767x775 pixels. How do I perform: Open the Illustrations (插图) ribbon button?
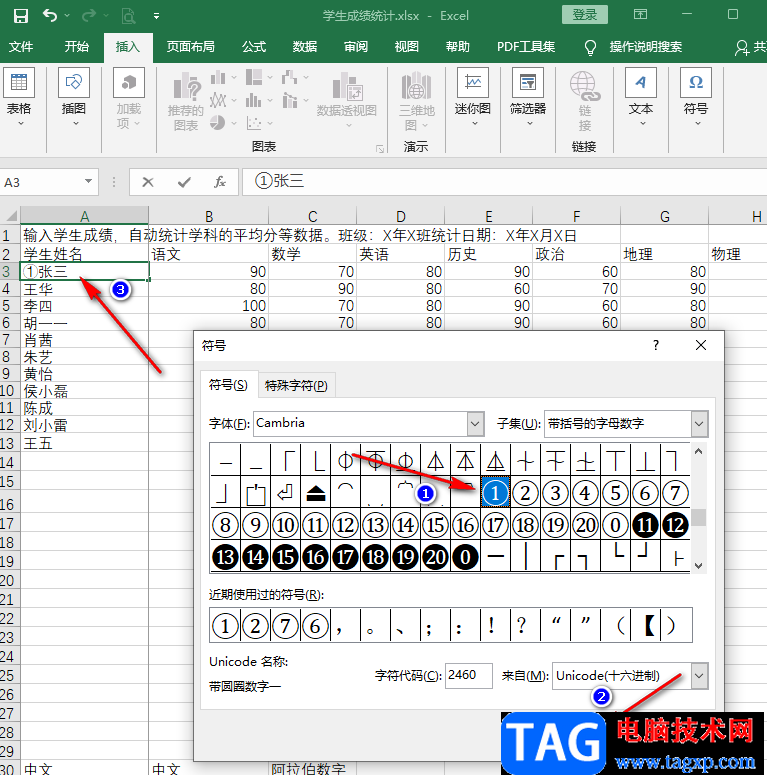point(74,97)
